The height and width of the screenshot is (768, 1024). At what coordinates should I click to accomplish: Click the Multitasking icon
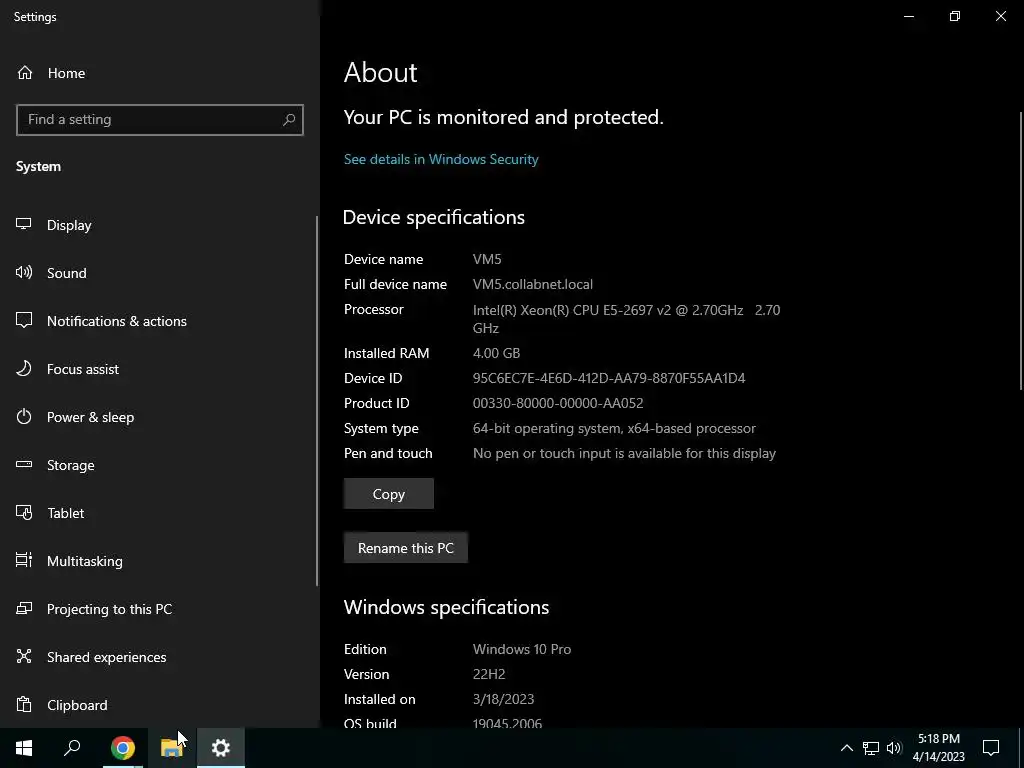coord(24,560)
